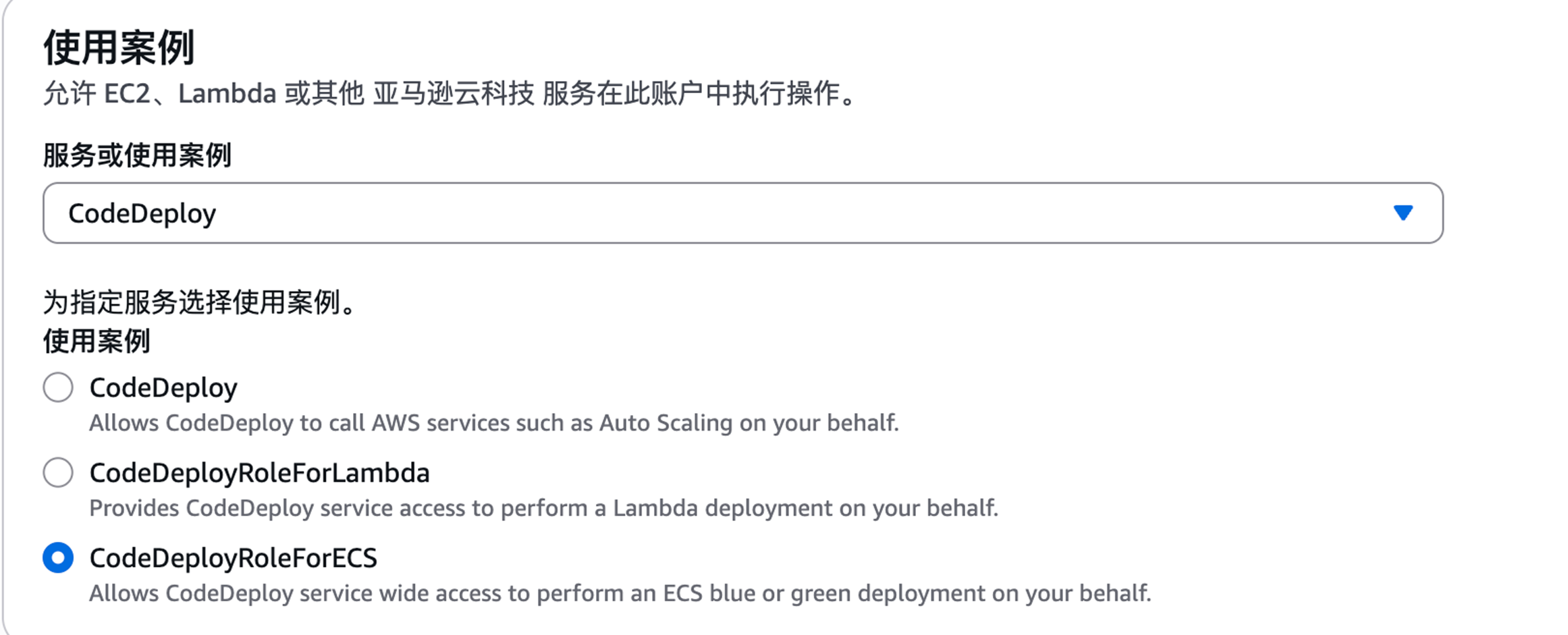Click the ECS blue or green deployment description
The image size is (1568, 635).
(x=620, y=593)
